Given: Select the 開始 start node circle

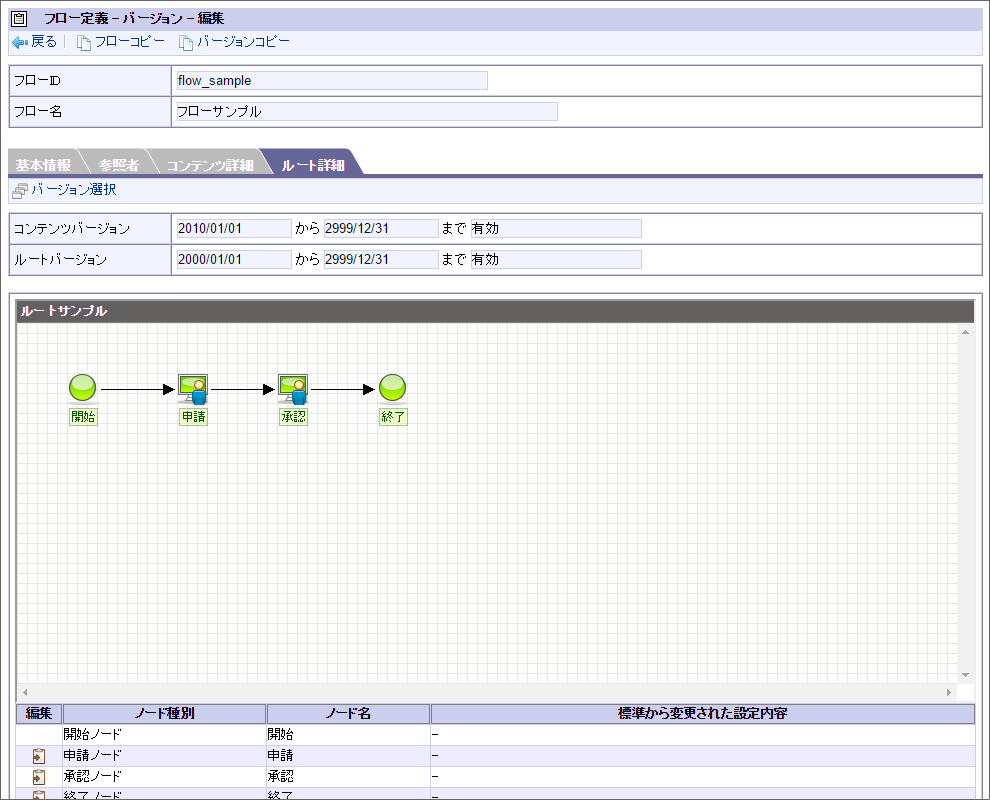Looking at the screenshot, I should click(x=83, y=388).
